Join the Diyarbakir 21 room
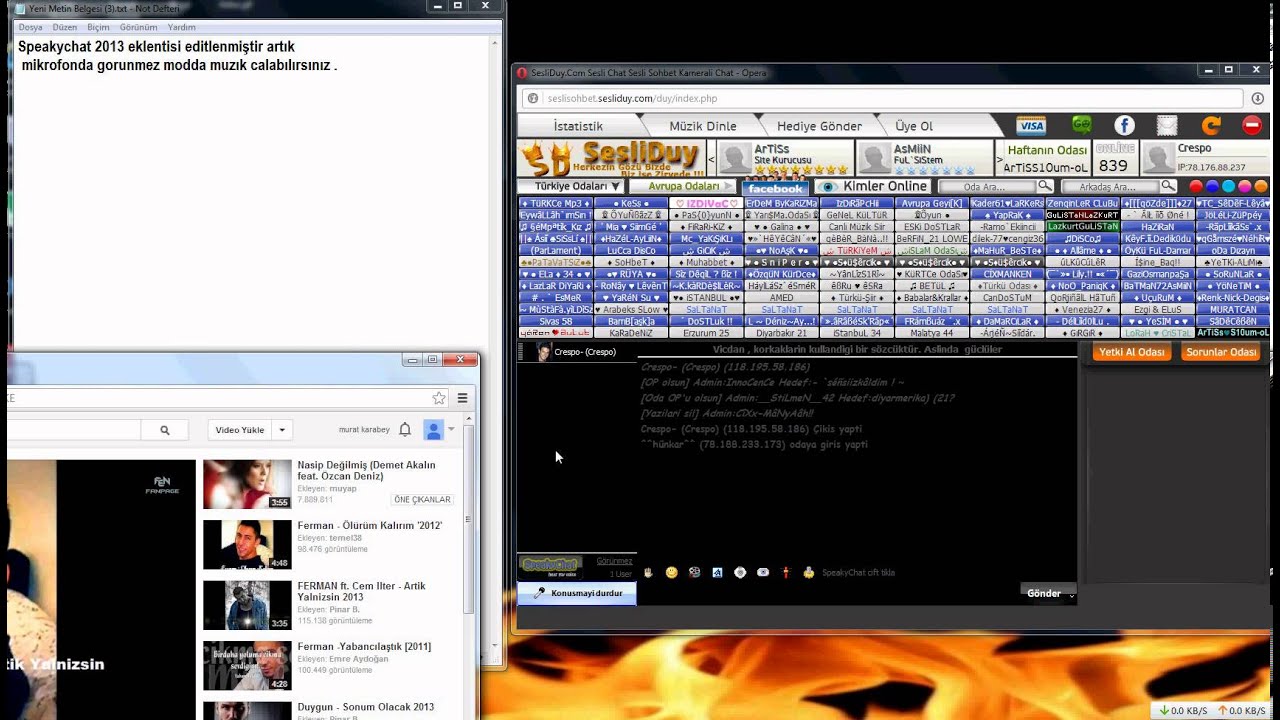The image size is (1280, 720). click(781, 333)
